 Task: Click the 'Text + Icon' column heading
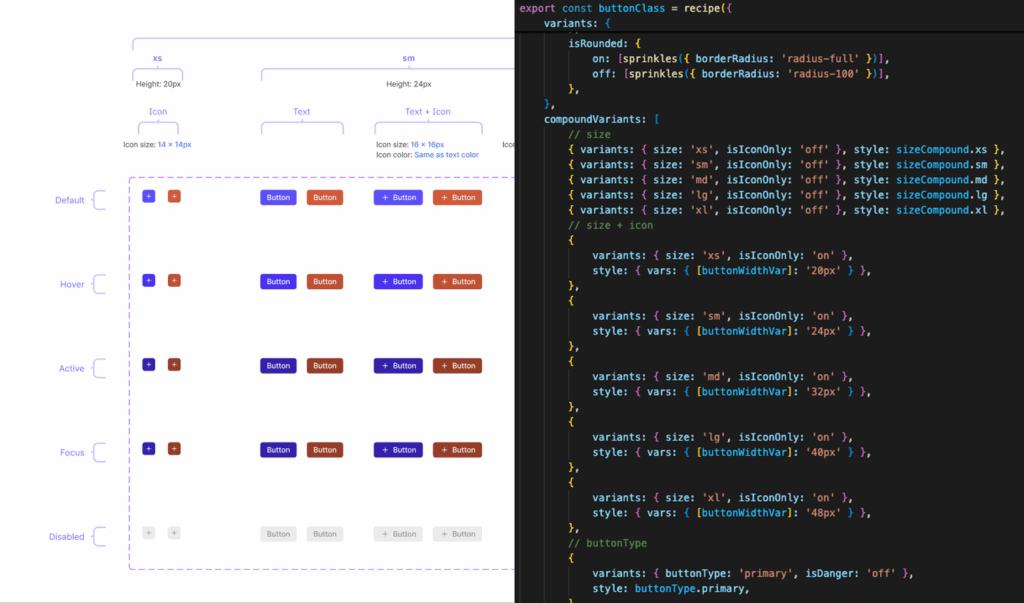click(x=428, y=112)
